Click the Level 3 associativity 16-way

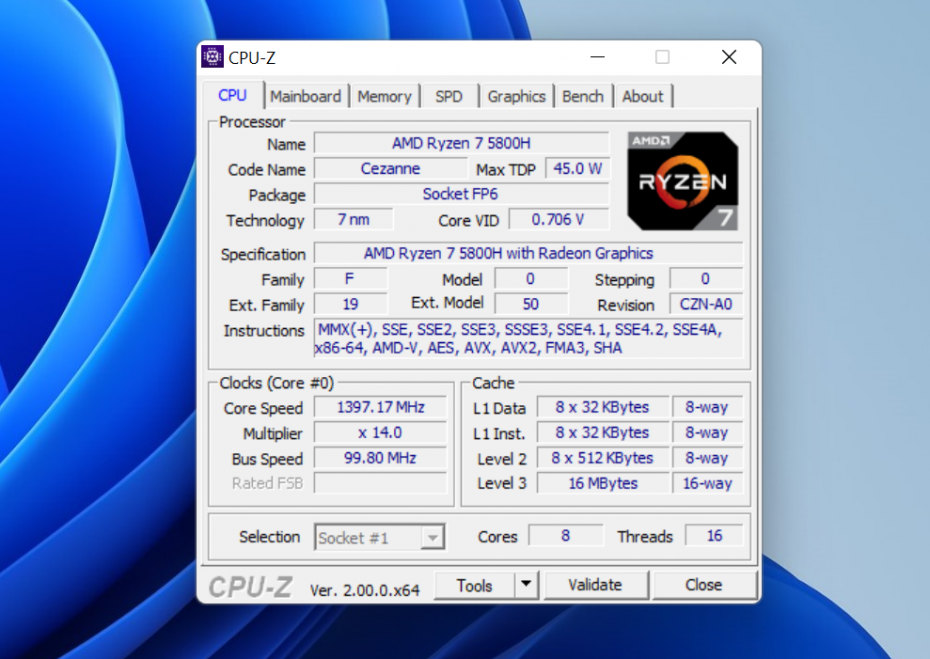click(707, 483)
